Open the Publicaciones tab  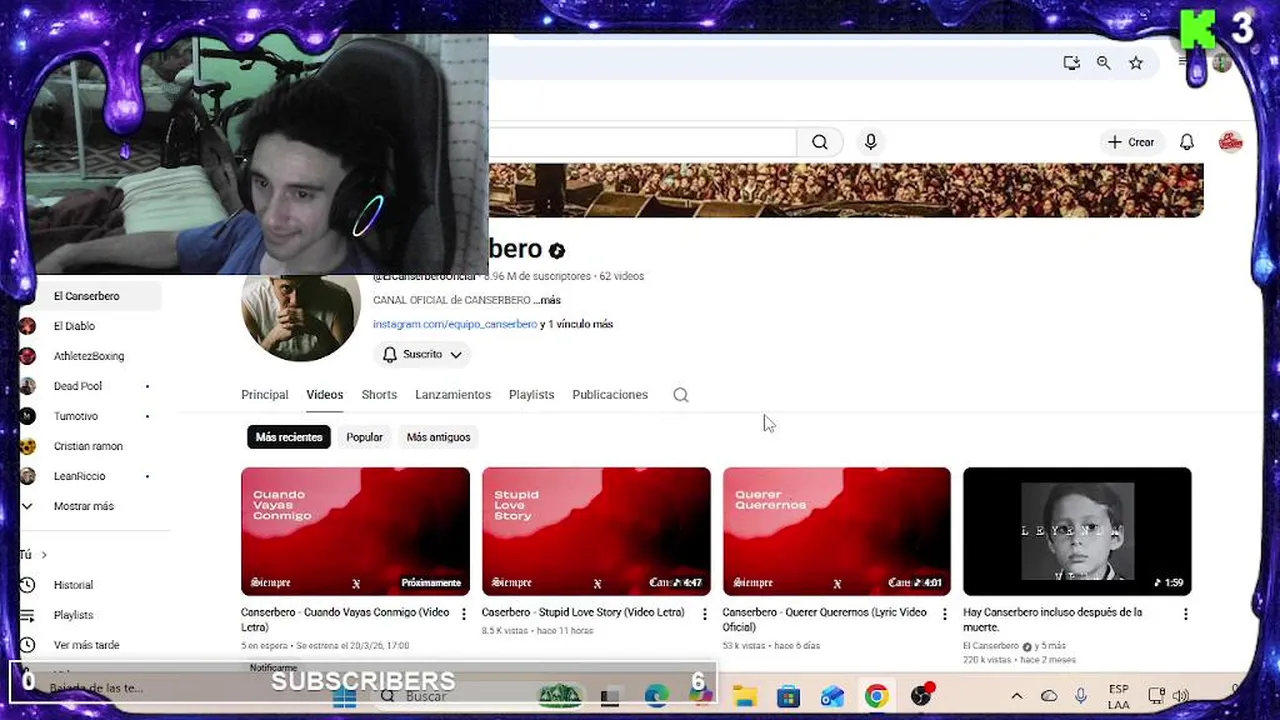coord(610,395)
